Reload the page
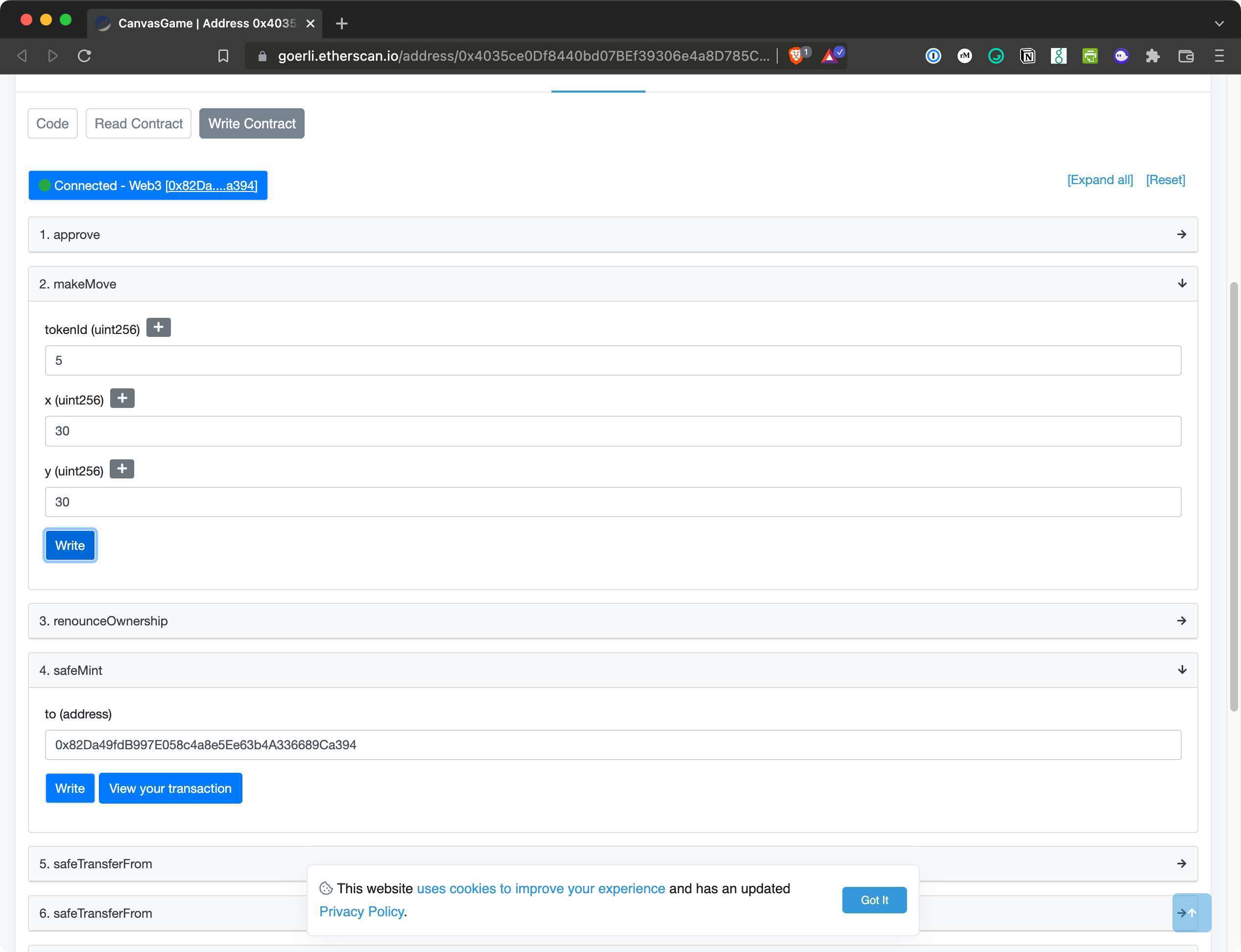The width and height of the screenshot is (1241, 952). click(x=84, y=55)
